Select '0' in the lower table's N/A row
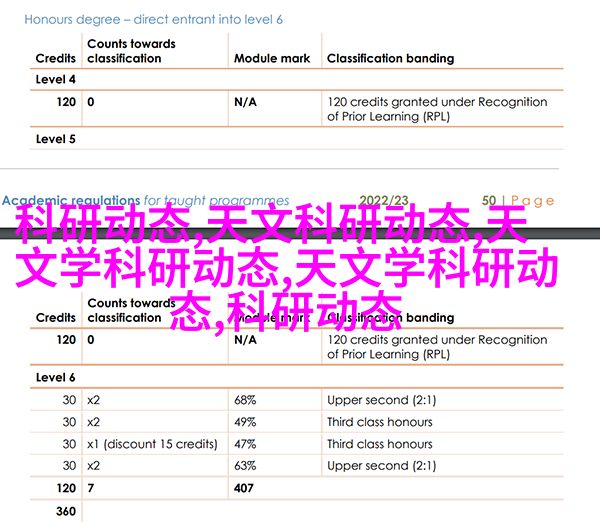 (91, 340)
